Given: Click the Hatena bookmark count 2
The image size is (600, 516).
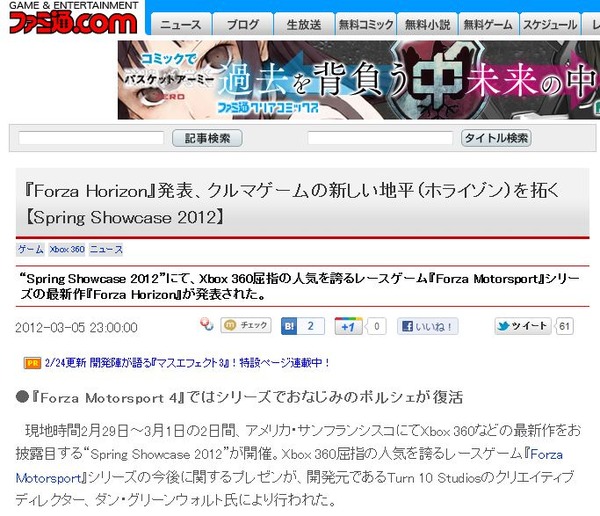Looking at the screenshot, I should point(311,326).
